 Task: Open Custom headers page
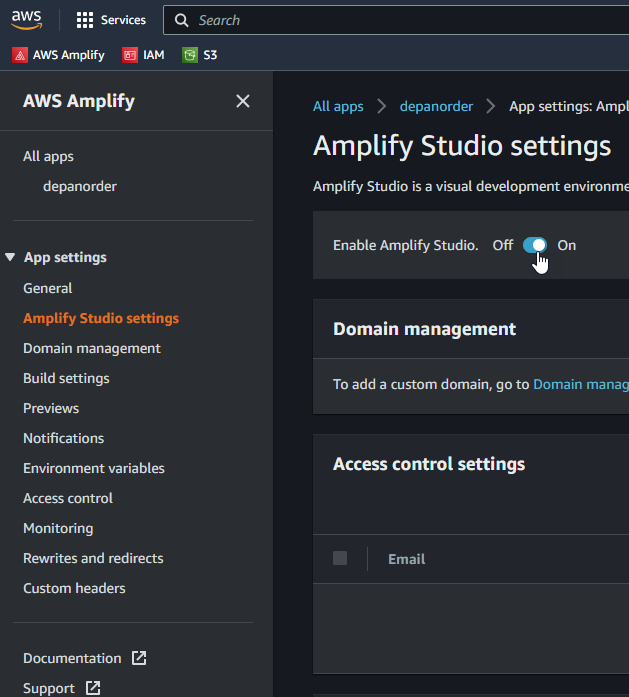pyautogui.click(x=74, y=588)
